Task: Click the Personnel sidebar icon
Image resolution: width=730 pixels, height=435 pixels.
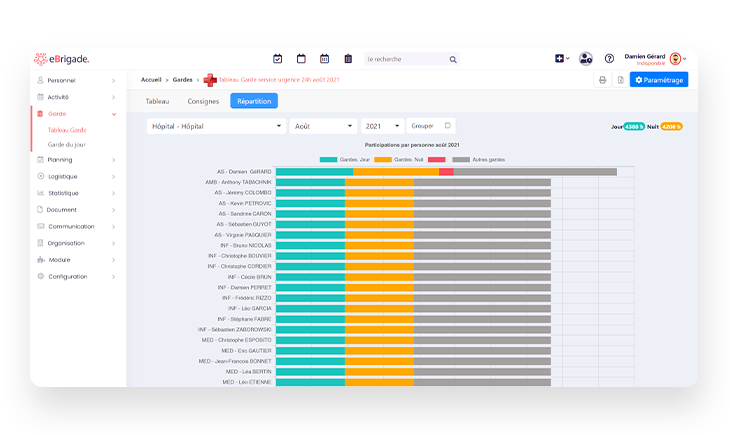Action: coord(40,80)
